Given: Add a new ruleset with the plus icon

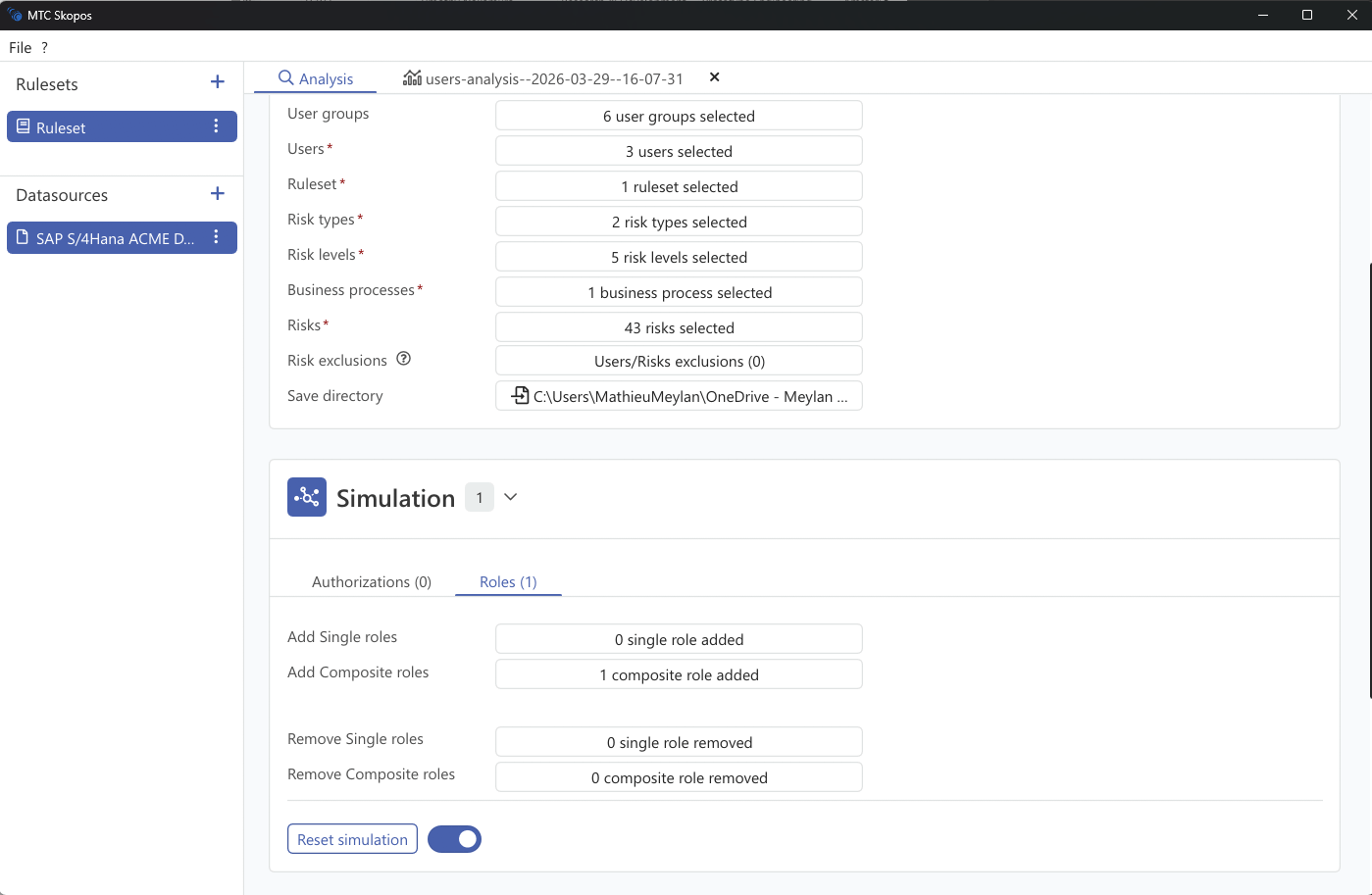Looking at the screenshot, I should click(217, 82).
